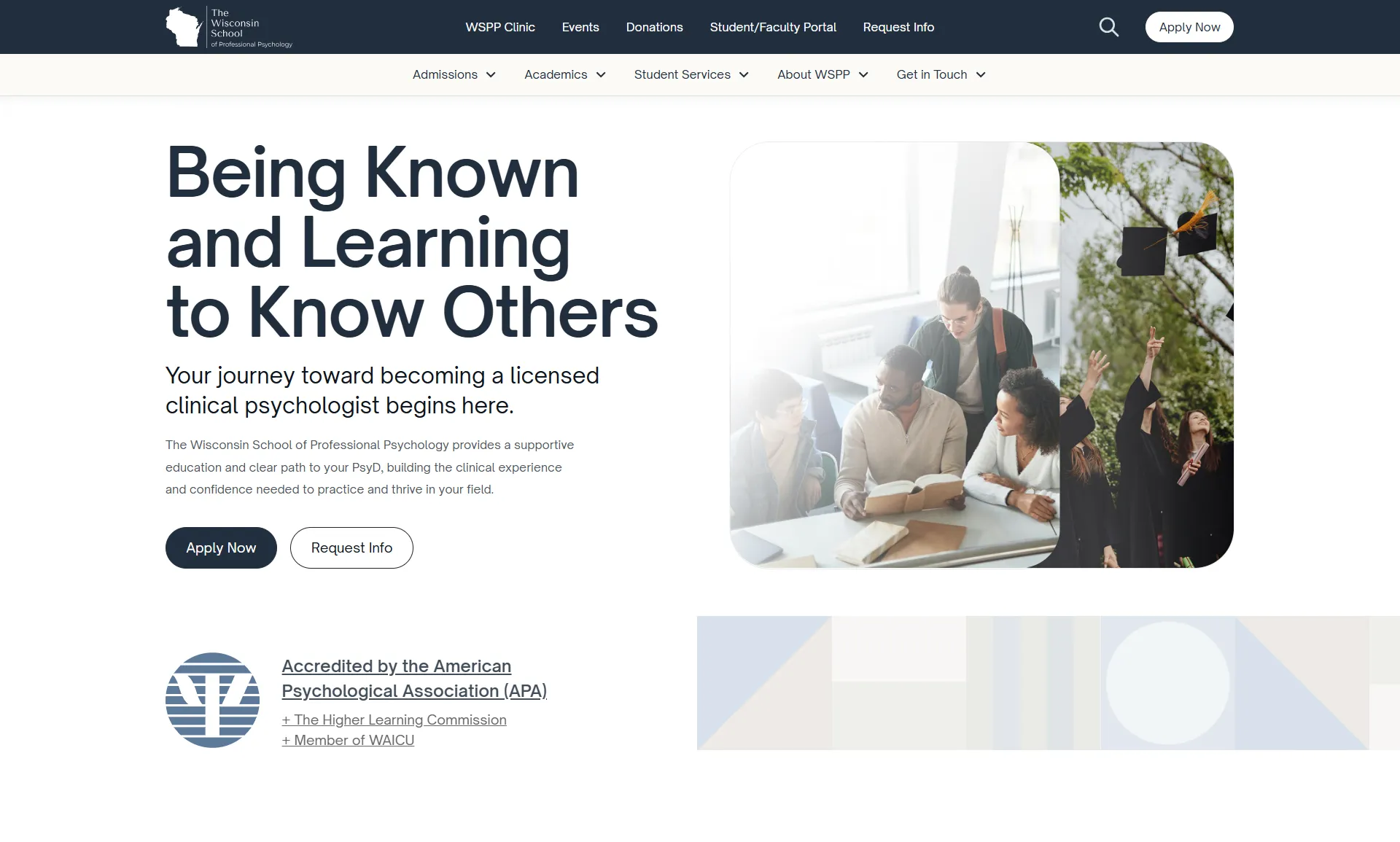
Task: Open the Student/Faculty Portal
Action: pos(773,27)
